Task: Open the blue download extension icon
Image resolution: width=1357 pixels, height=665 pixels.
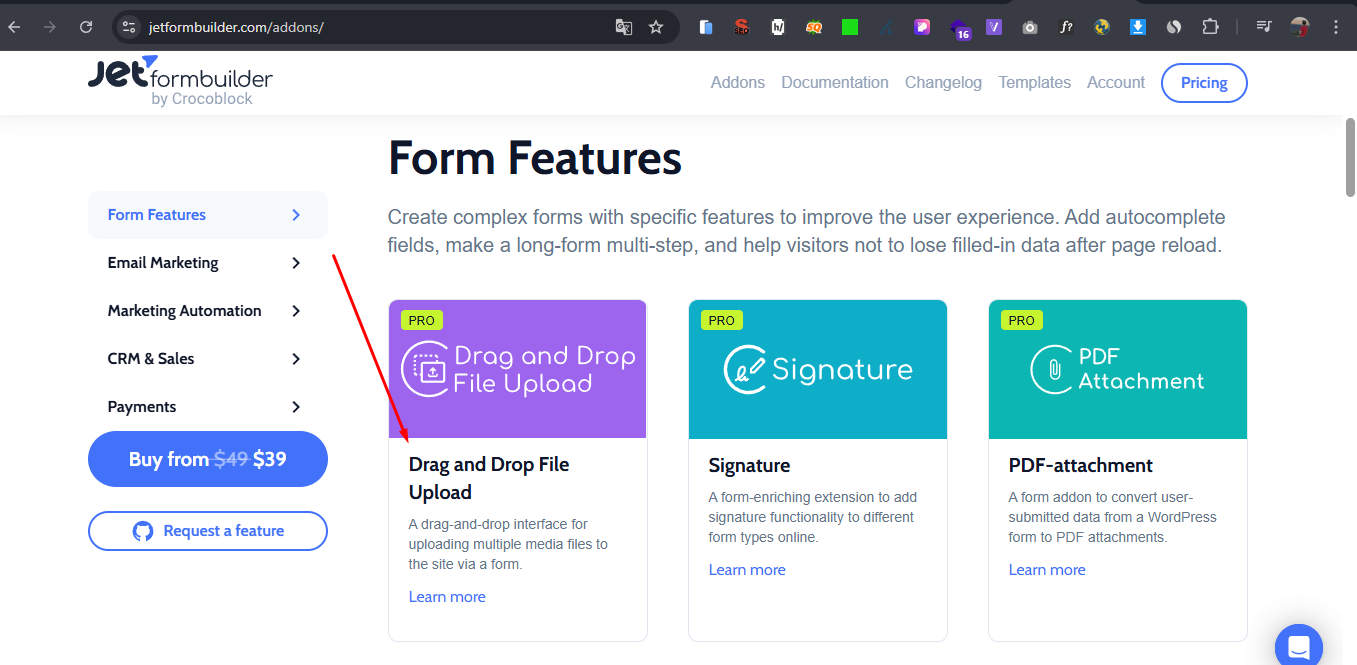Action: [x=1137, y=27]
